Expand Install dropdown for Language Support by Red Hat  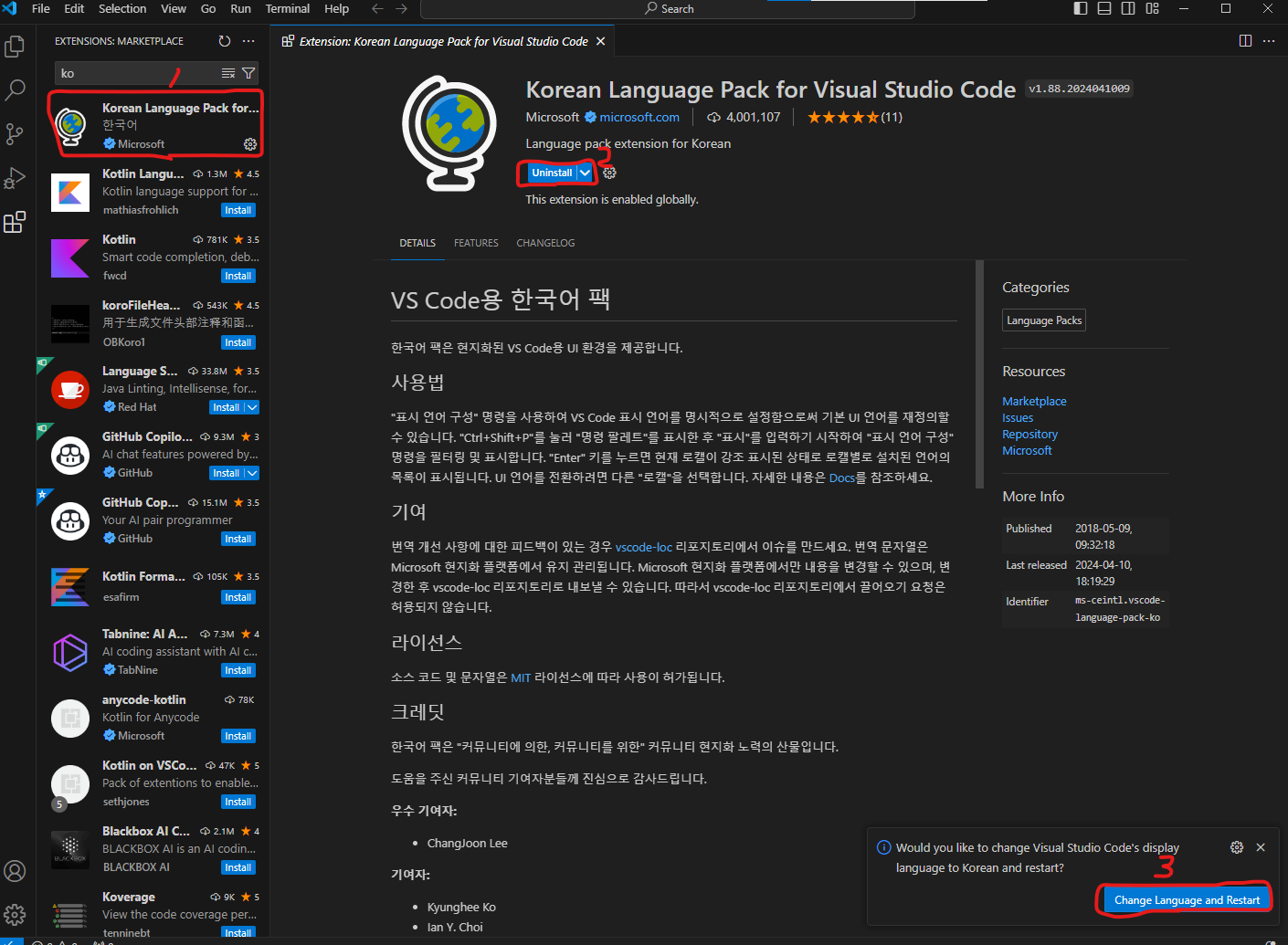click(253, 407)
